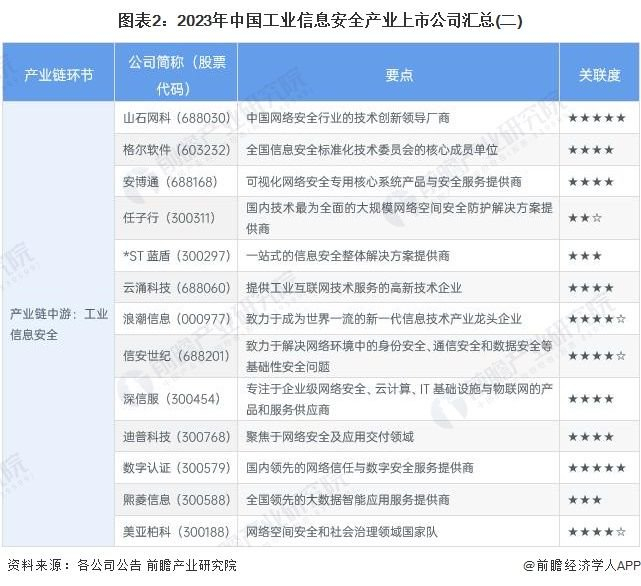
Task: Click text '网络空间安全和社会治理领域国家队'
Action: (x=341, y=532)
